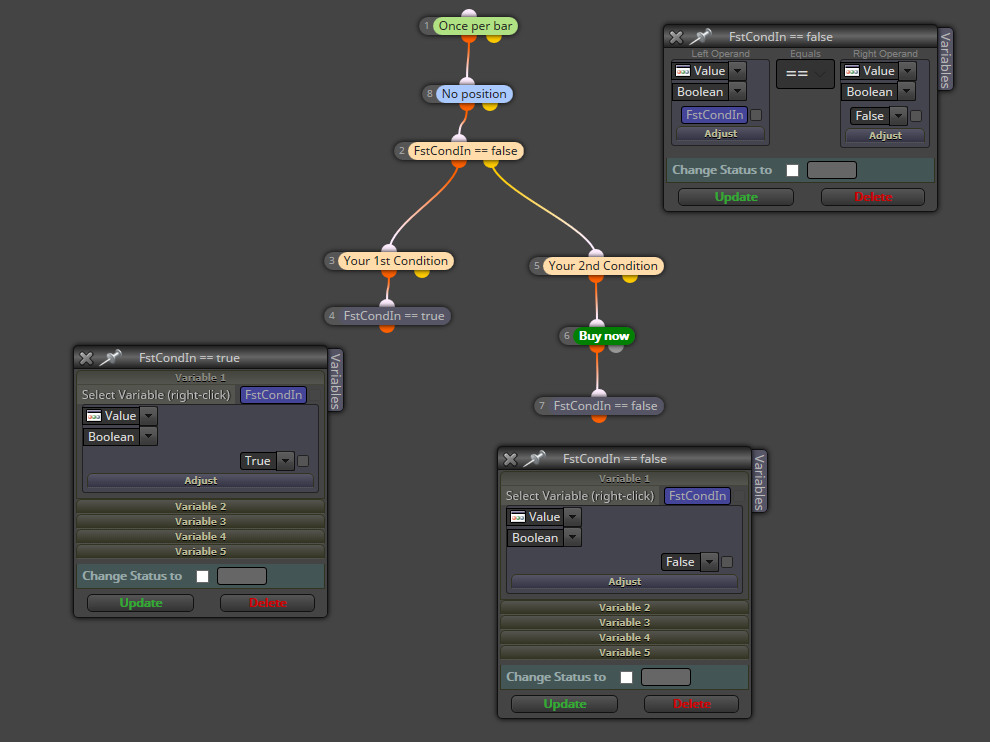Close the FstCondIn == true panel
The image size is (990, 742).
[86, 358]
